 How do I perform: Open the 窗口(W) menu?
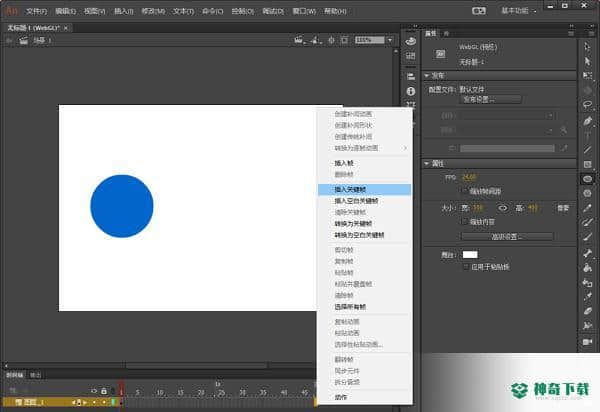[x=304, y=11]
